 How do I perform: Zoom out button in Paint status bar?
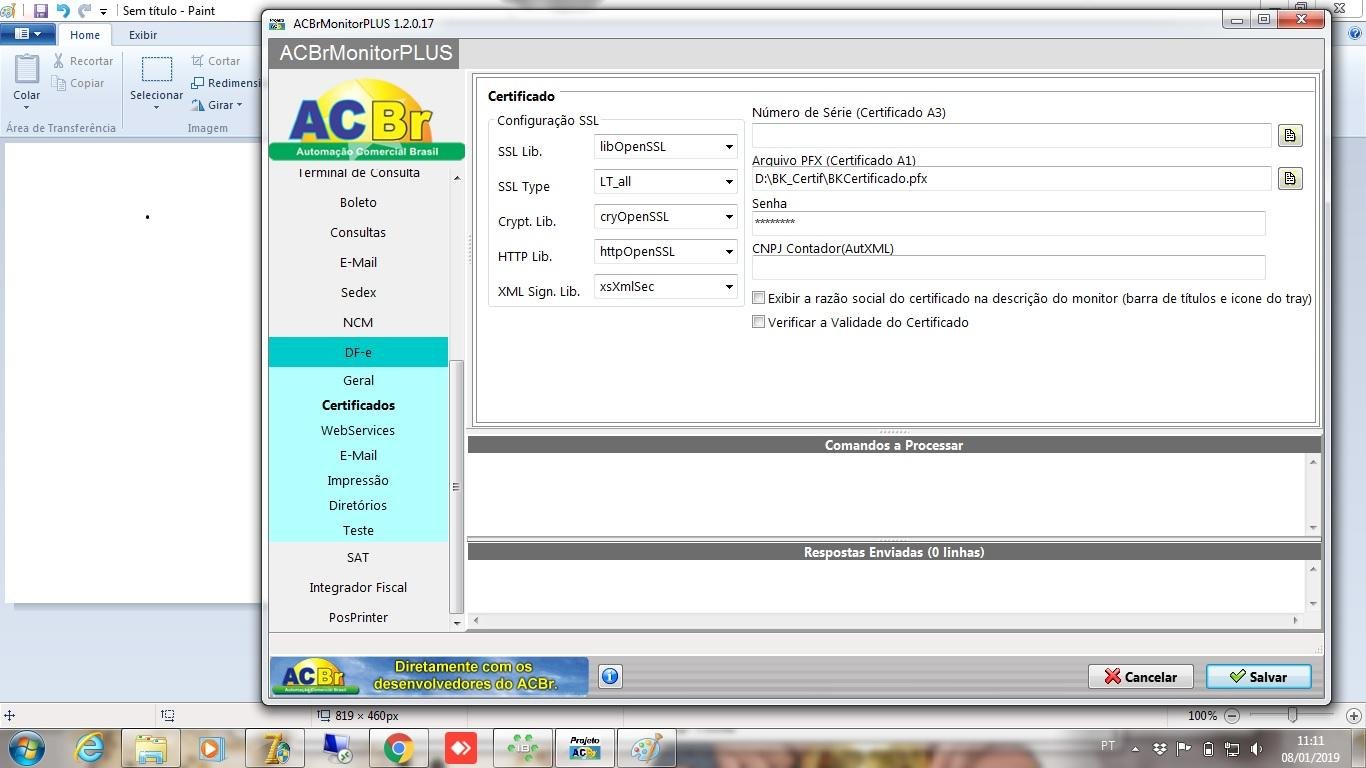pyautogui.click(x=1232, y=716)
